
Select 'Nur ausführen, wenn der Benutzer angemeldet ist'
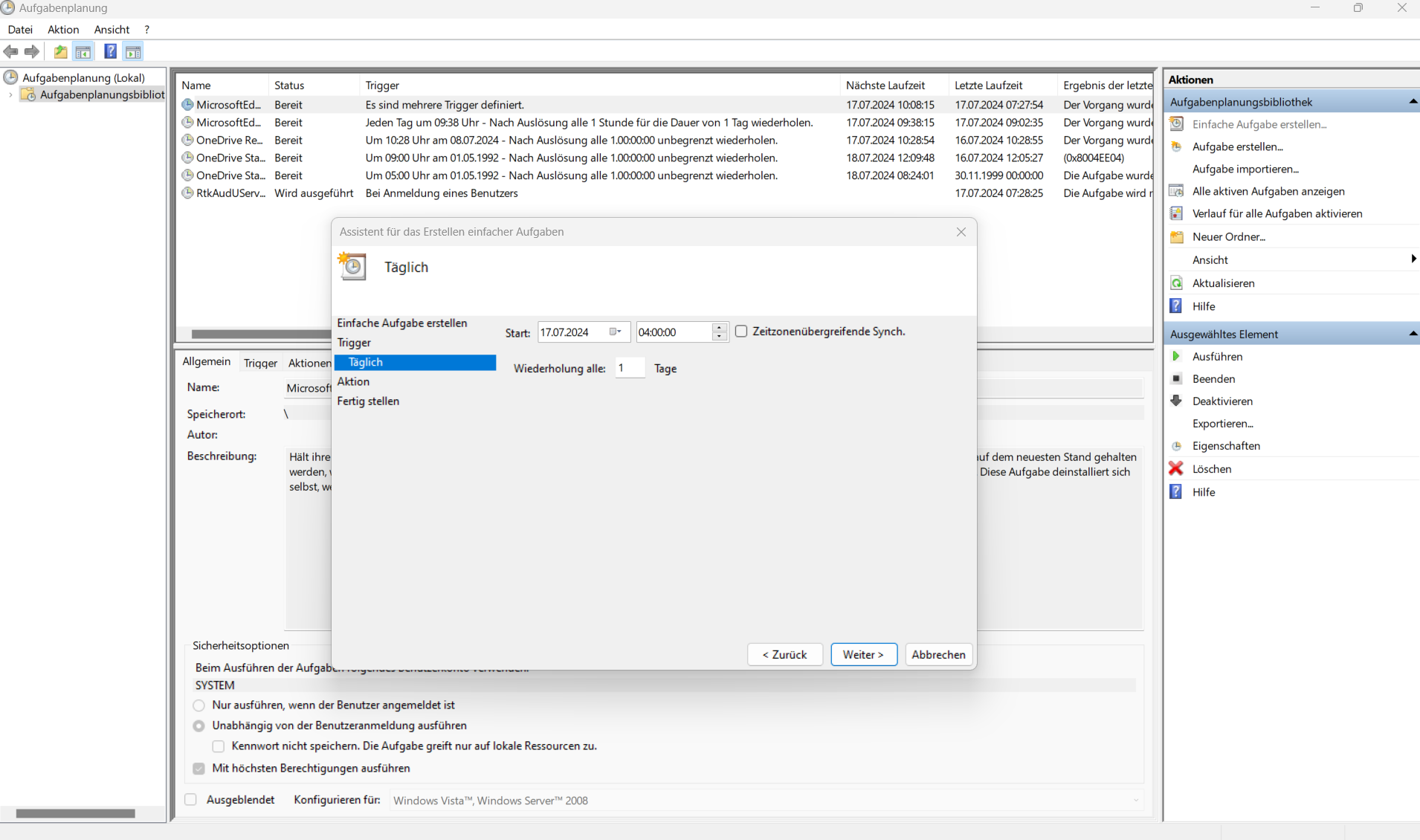point(199,705)
